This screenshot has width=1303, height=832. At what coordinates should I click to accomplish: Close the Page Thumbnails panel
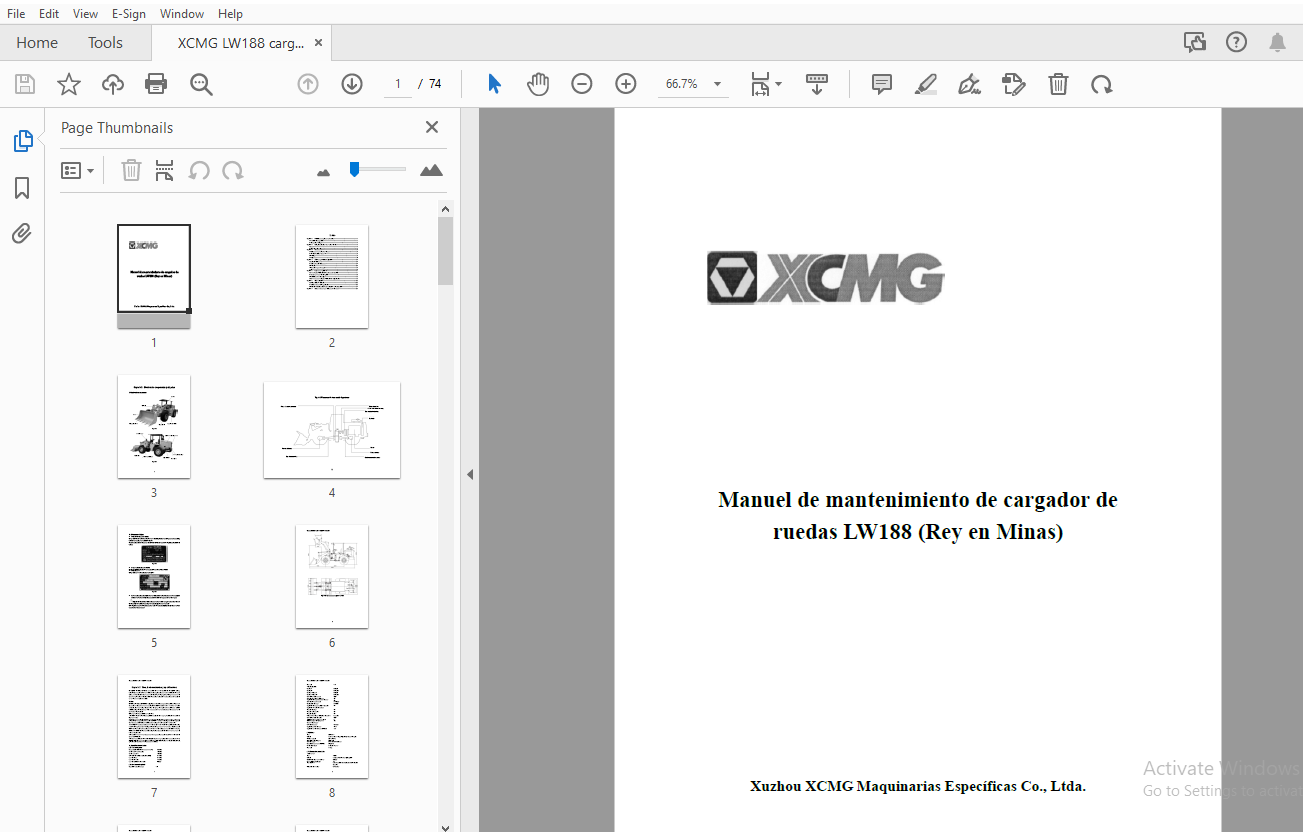432,127
